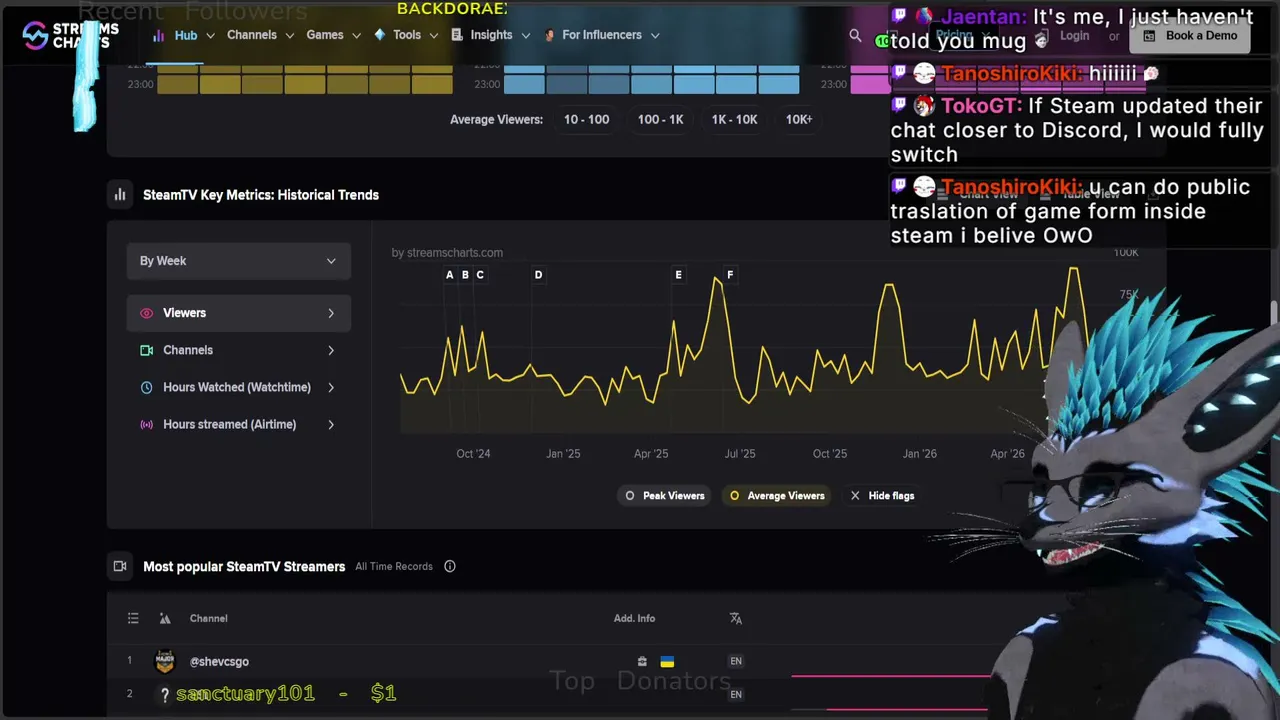
Task: Open the info icon next to All Time Records
Action: [x=450, y=566]
